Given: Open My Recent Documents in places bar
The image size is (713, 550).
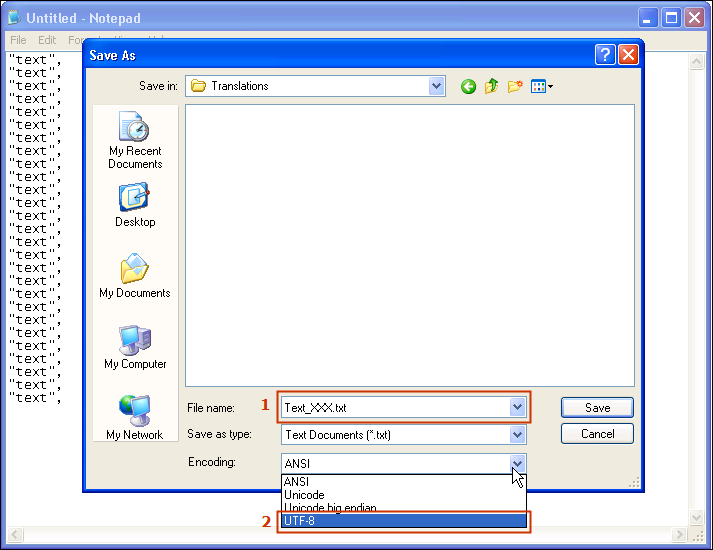Looking at the screenshot, I should [x=135, y=141].
